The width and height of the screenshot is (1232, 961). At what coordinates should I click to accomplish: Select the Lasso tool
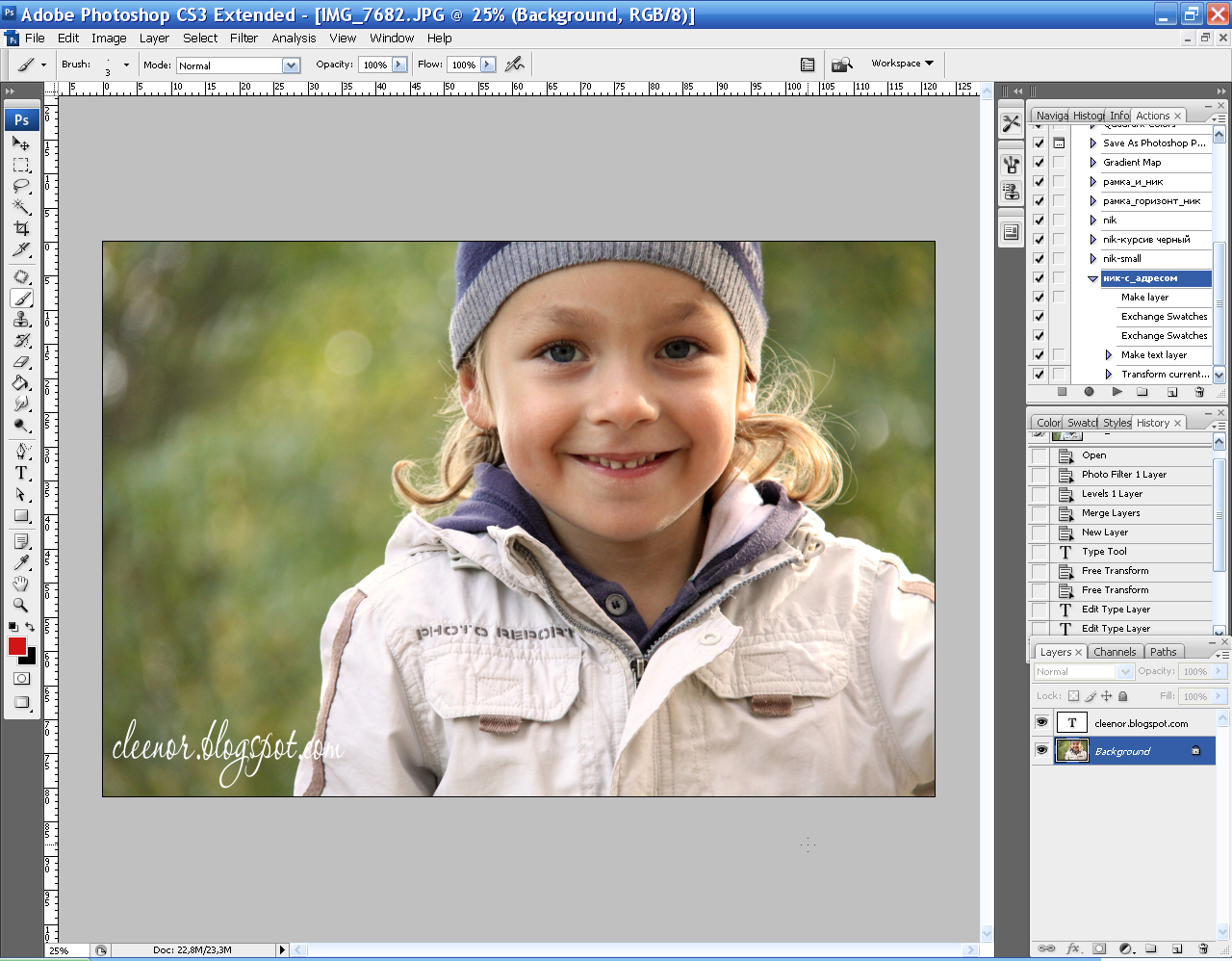click(x=21, y=186)
